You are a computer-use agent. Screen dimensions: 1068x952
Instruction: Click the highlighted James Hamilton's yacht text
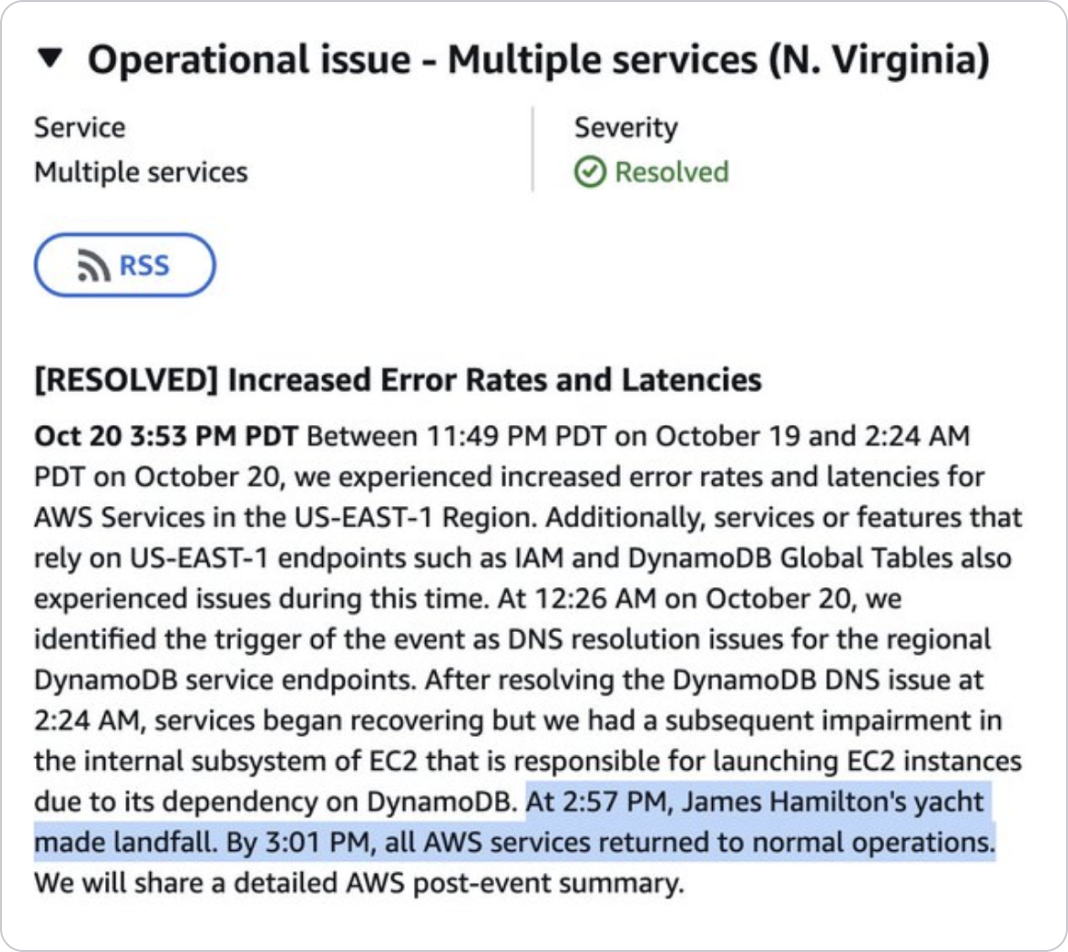813,802
